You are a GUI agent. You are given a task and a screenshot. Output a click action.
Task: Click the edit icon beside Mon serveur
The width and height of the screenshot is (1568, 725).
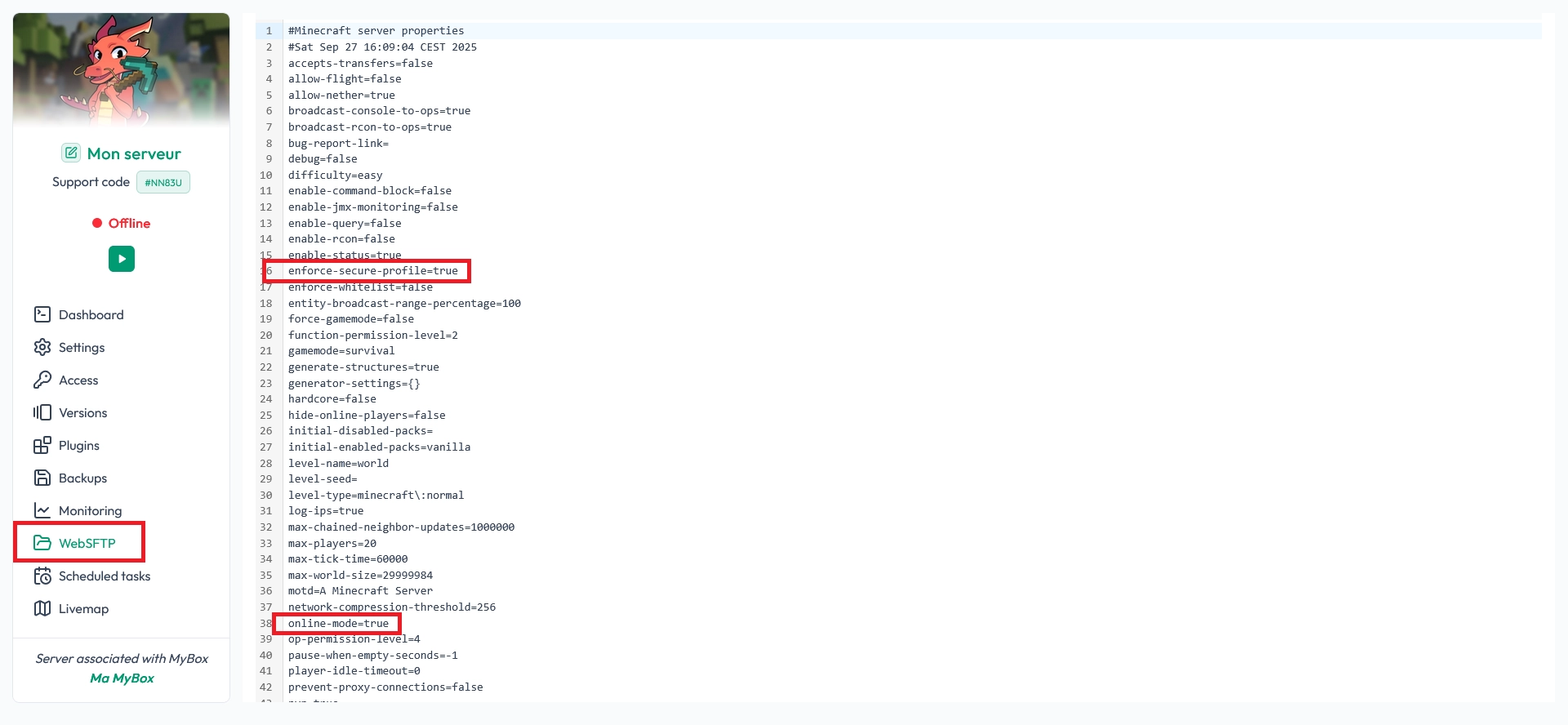(71, 153)
